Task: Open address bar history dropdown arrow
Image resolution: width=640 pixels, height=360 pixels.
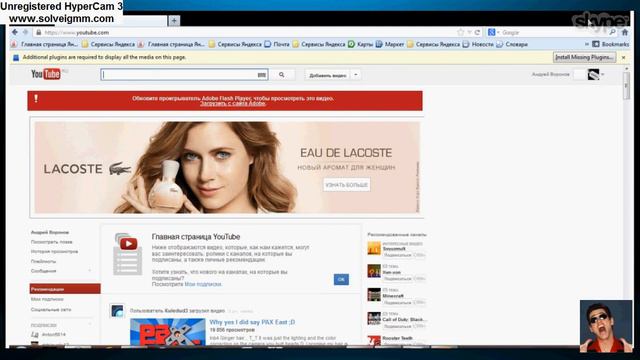Action: (469, 32)
